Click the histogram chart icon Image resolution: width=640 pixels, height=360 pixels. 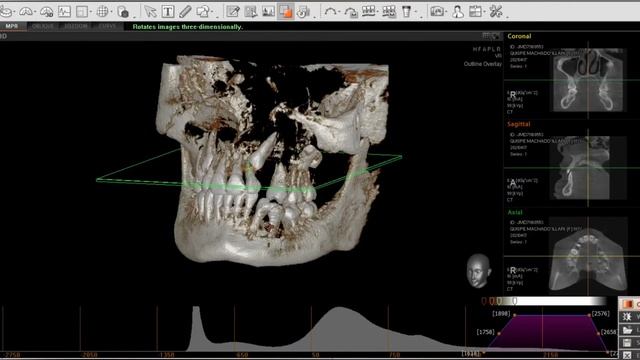(268, 11)
